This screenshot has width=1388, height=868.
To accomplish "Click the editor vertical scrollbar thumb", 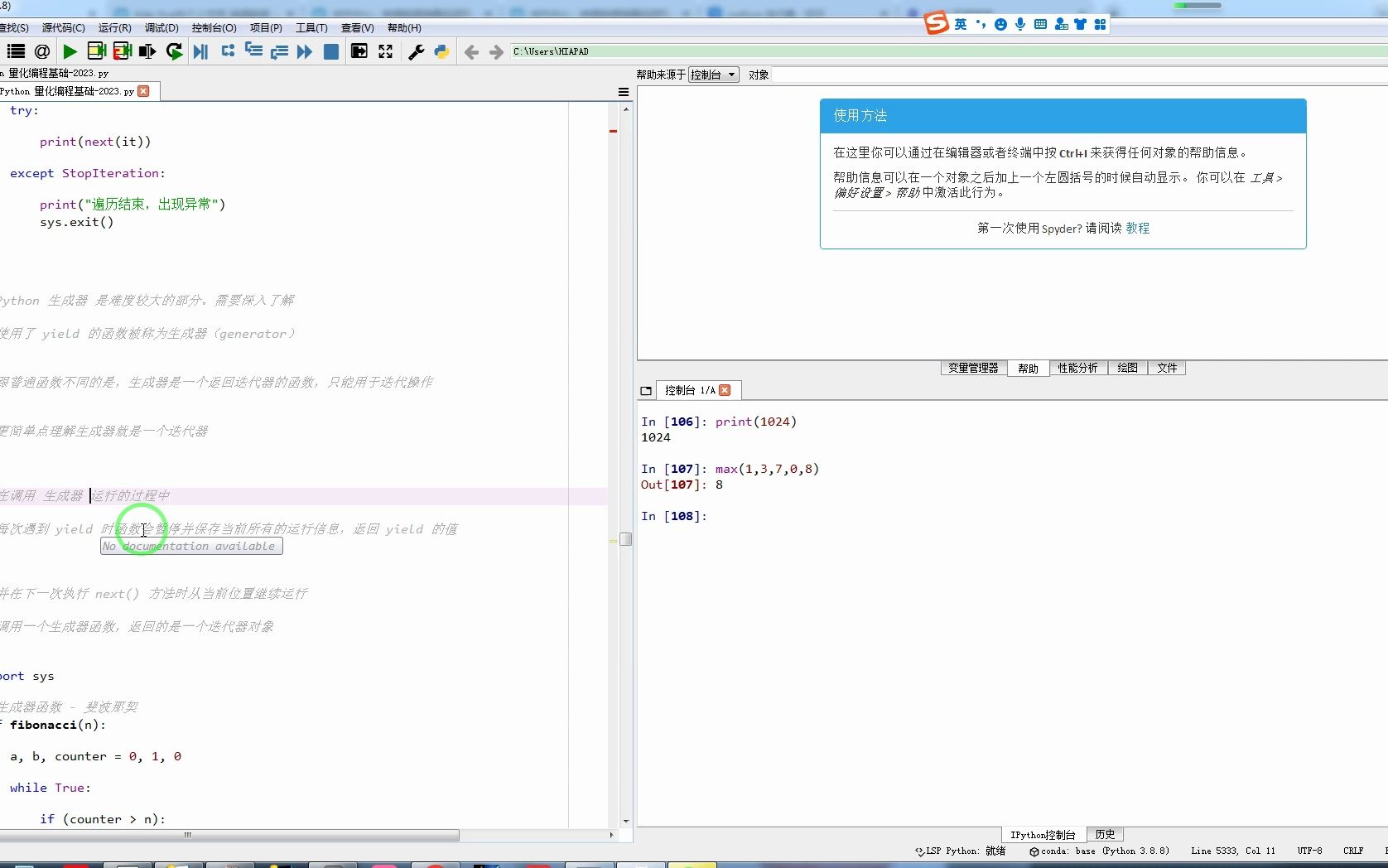I will (626, 539).
